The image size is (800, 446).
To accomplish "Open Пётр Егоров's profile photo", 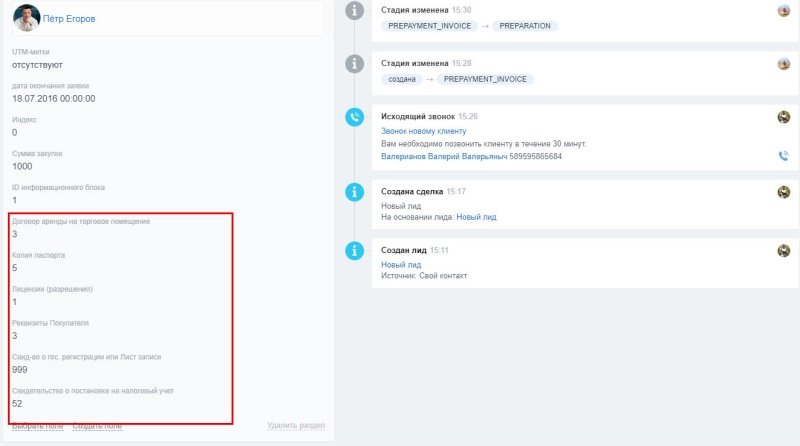I will coord(27,17).
